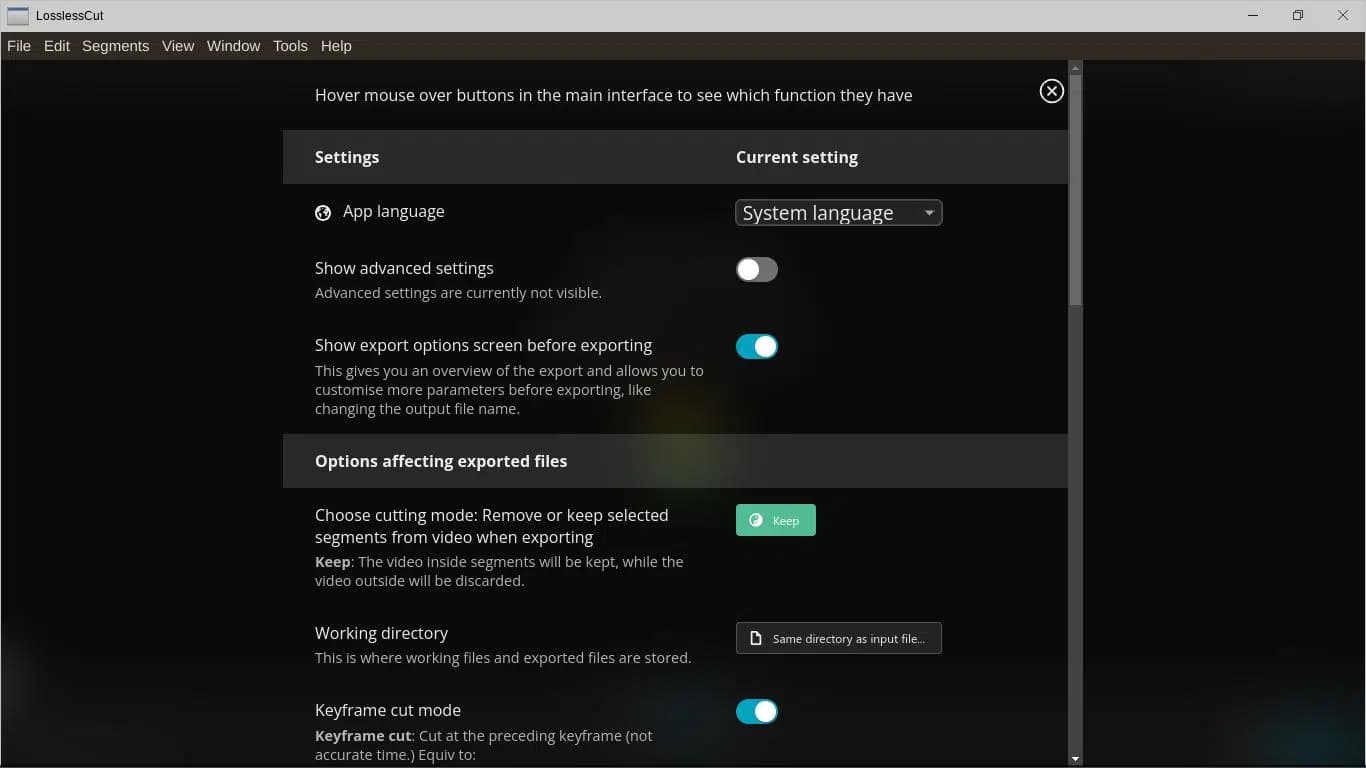Open the Segments menu
Image resolution: width=1366 pixels, height=768 pixels.
point(115,46)
